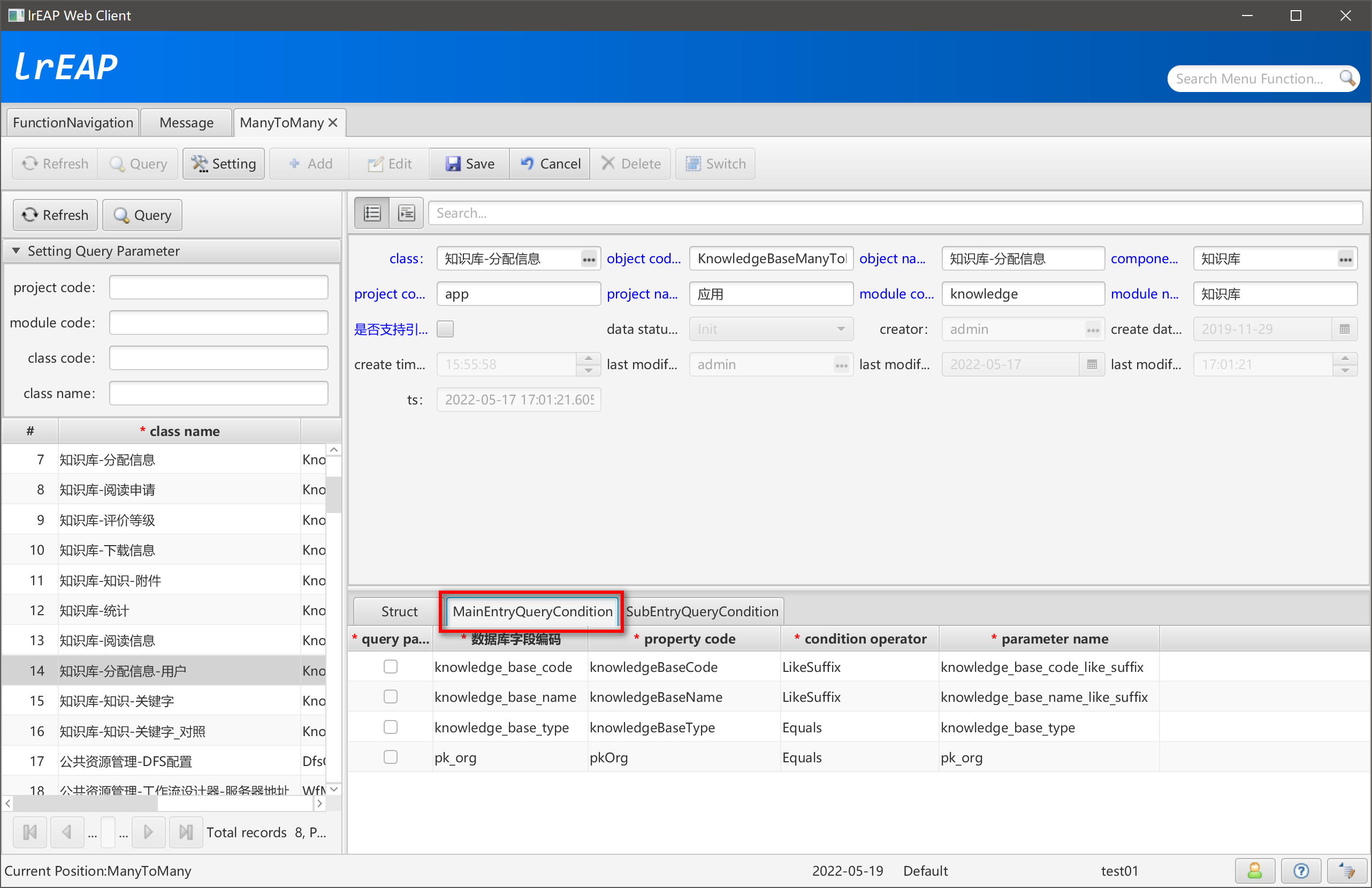Screen dimensions: 1372x888
Task: Click the pk_org parameter name cell
Action: (1049, 757)
